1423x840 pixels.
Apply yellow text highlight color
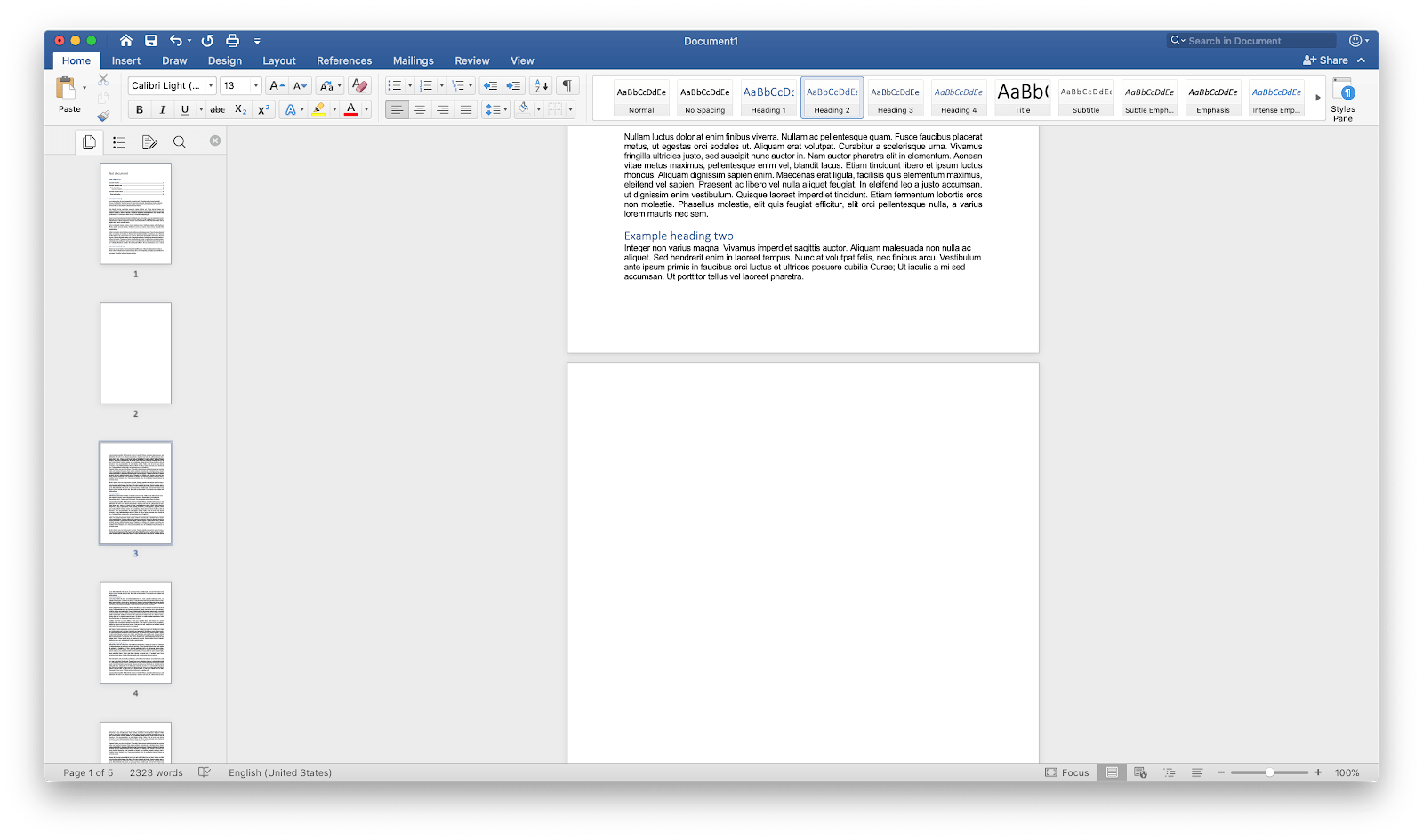click(x=318, y=110)
